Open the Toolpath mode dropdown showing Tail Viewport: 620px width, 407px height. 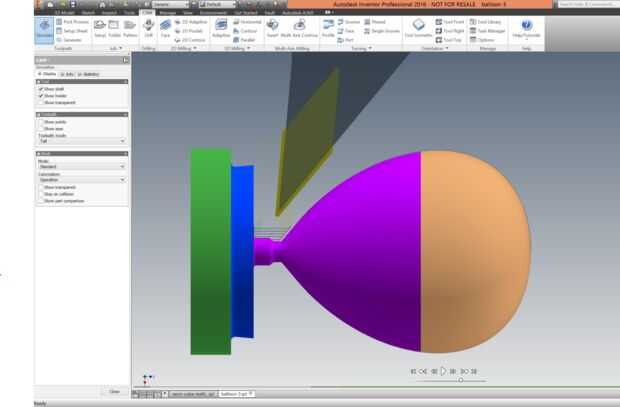(x=82, y=141)
